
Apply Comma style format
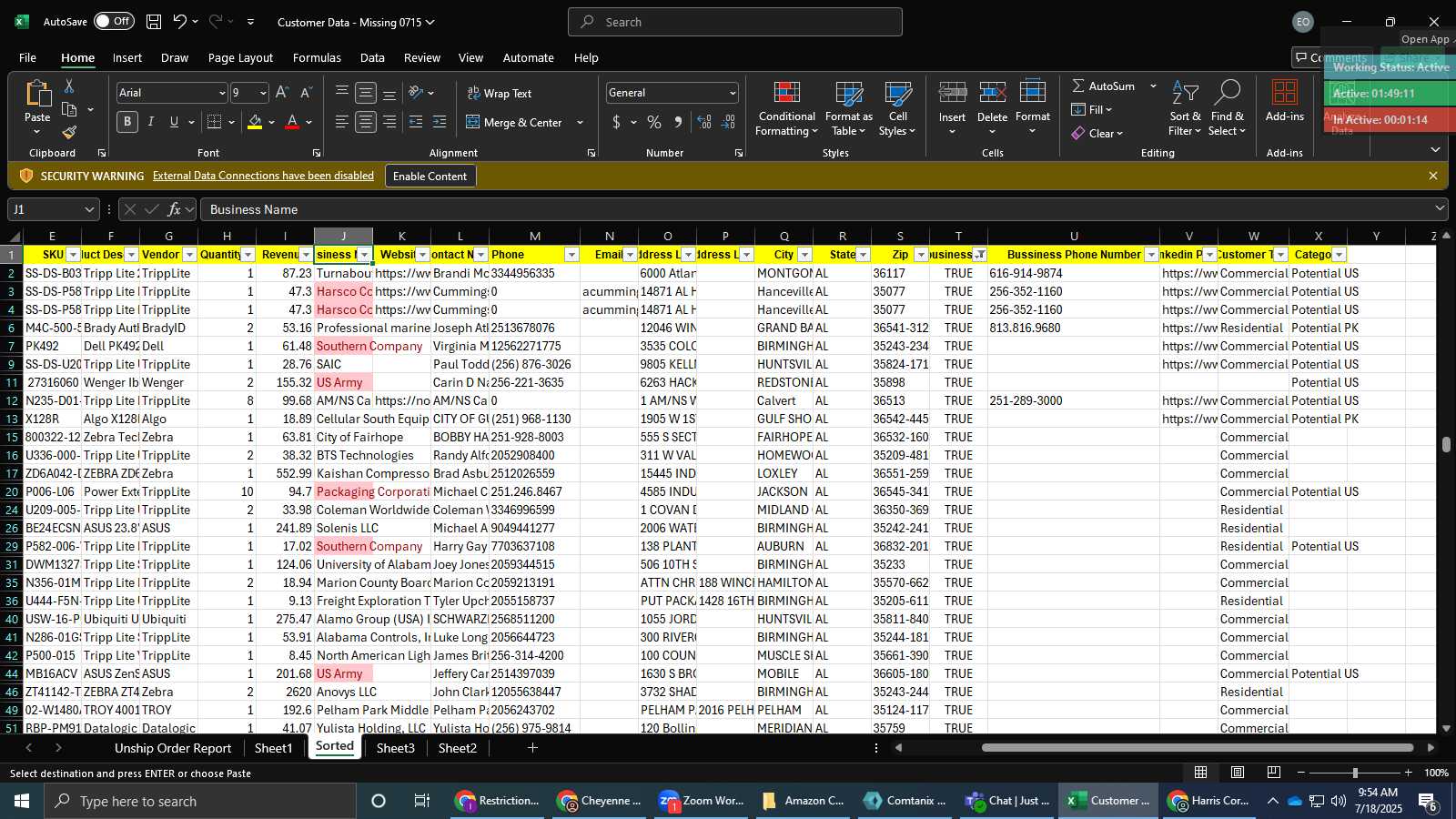pos(678,122)
